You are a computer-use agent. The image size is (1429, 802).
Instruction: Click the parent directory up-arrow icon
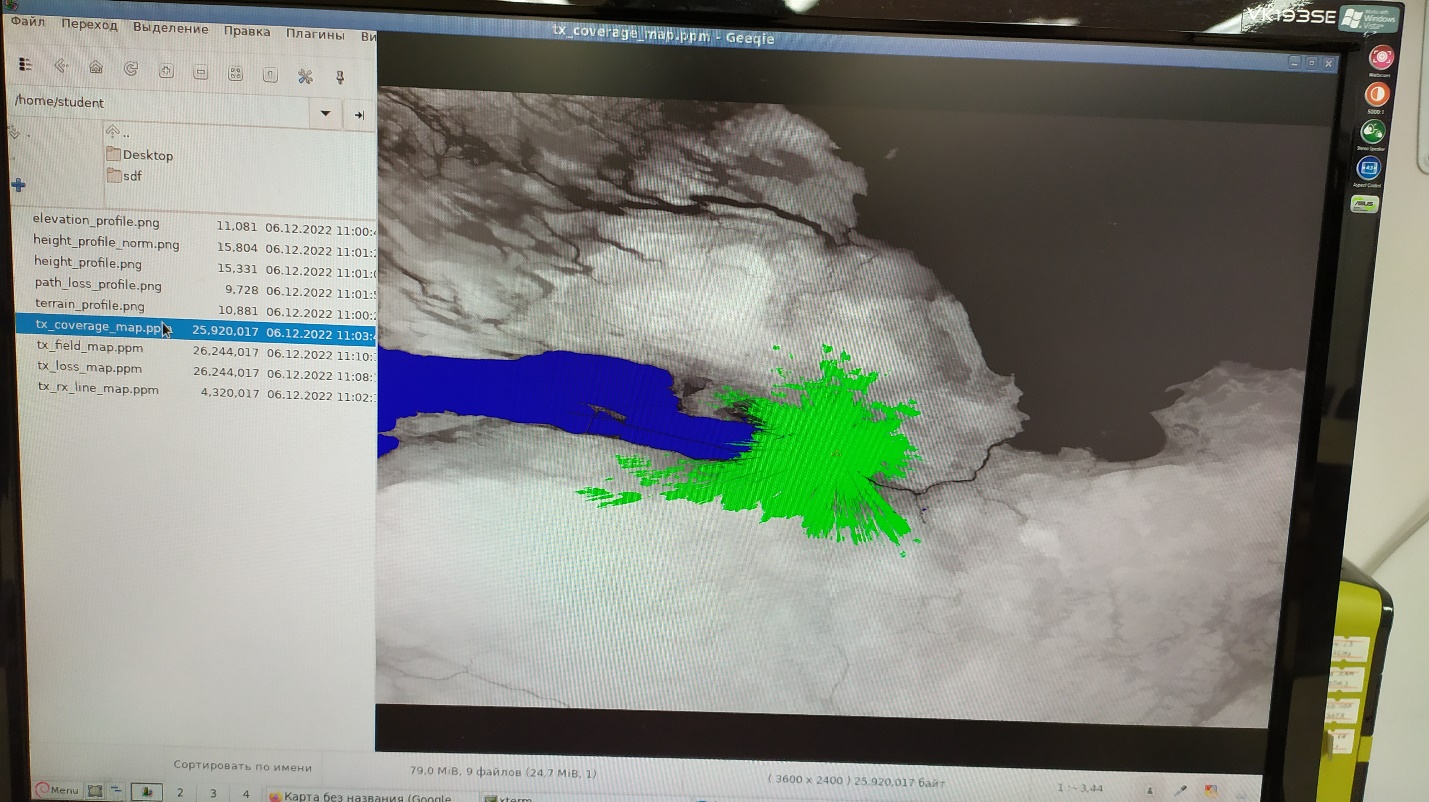point(113,131)
